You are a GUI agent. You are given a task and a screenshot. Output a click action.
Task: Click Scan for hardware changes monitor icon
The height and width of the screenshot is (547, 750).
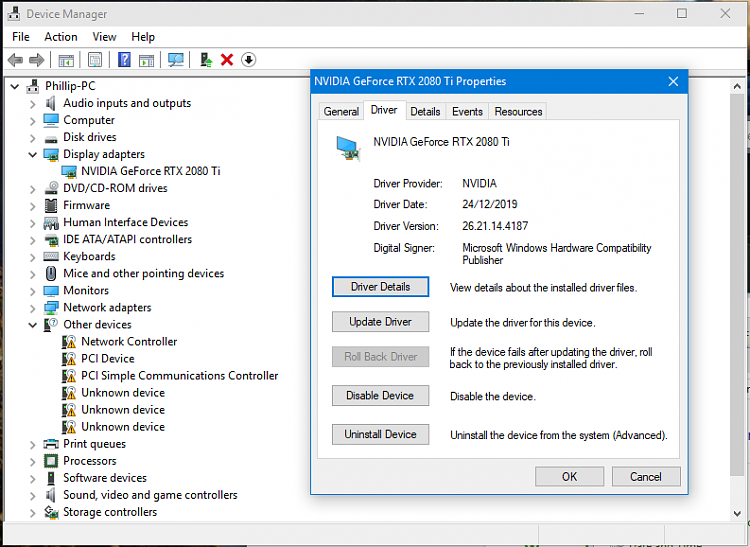click(176, 60)
